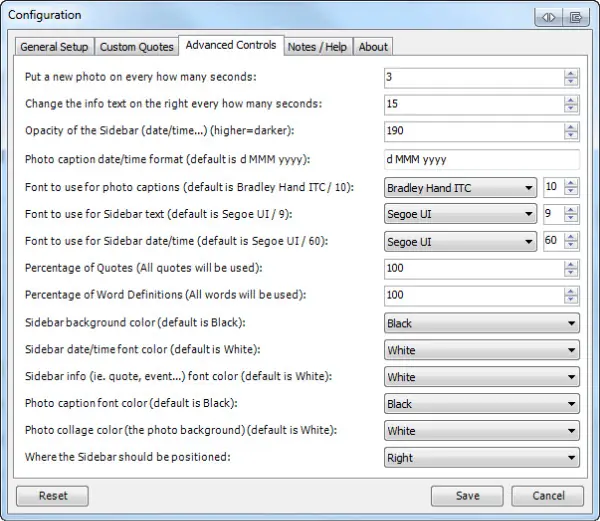Decrease Sidebar text font size 9

571,218
